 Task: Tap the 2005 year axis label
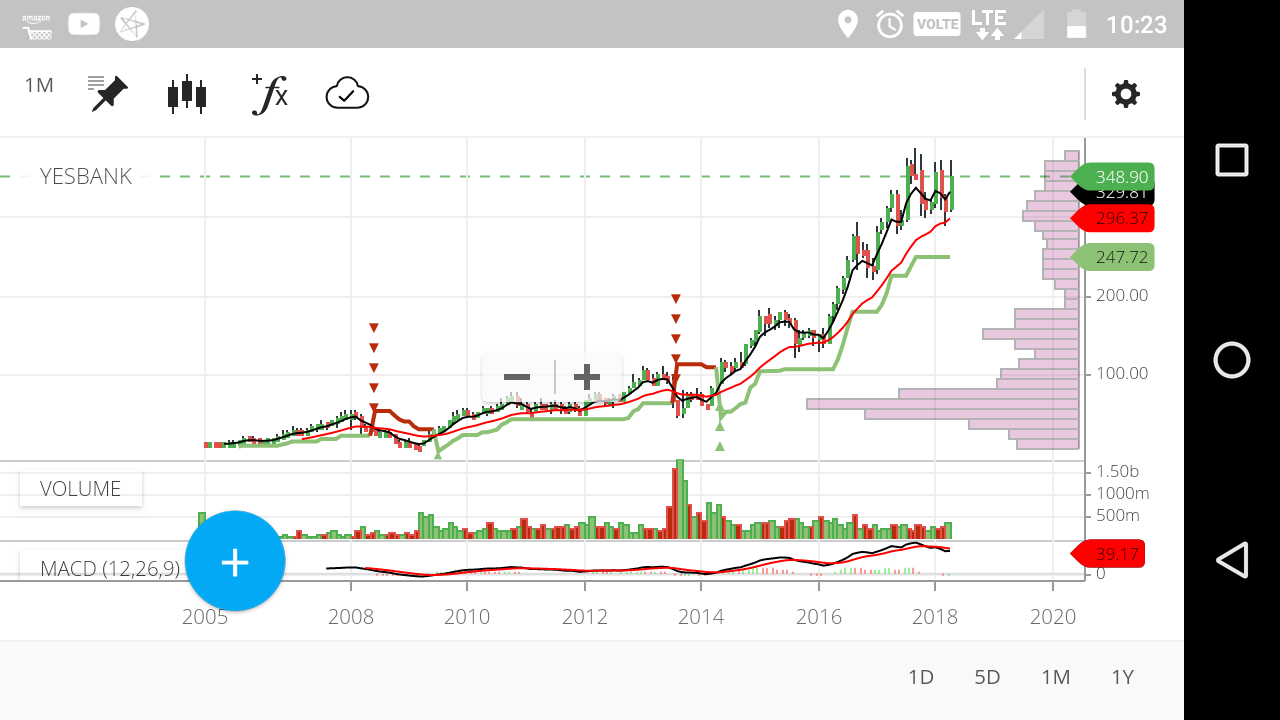pos(205,617)
